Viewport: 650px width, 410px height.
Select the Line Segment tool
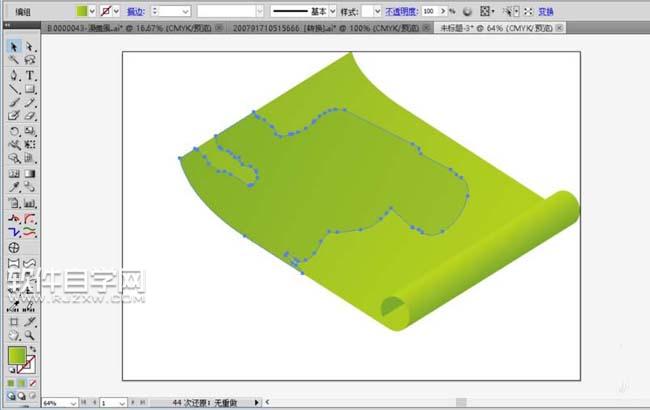pos(14,89)
